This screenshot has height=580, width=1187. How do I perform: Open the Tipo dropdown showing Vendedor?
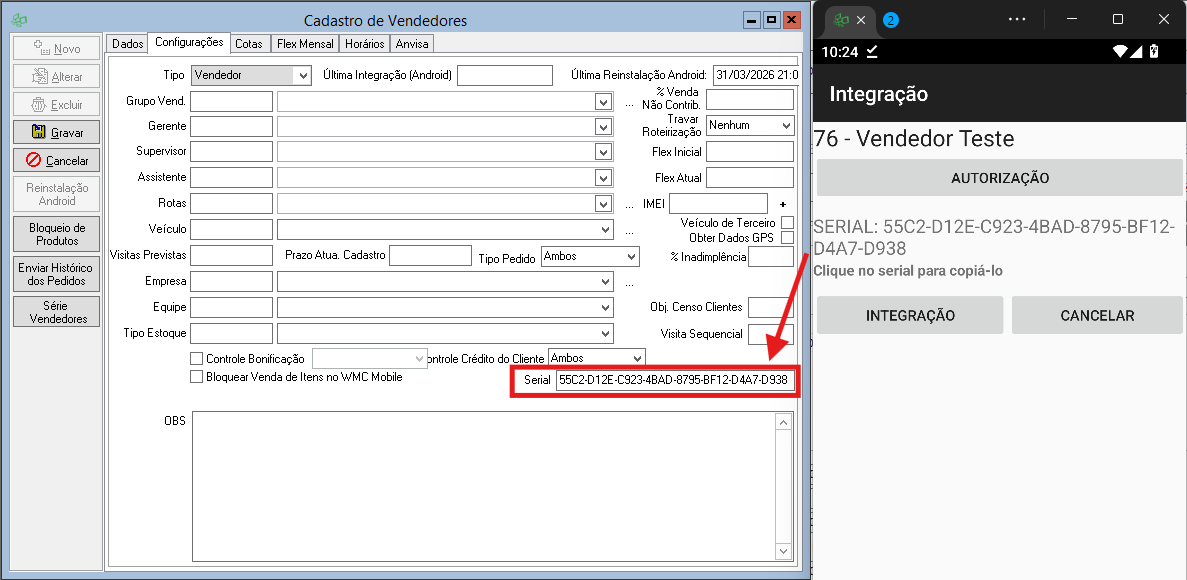coord(302,75)
